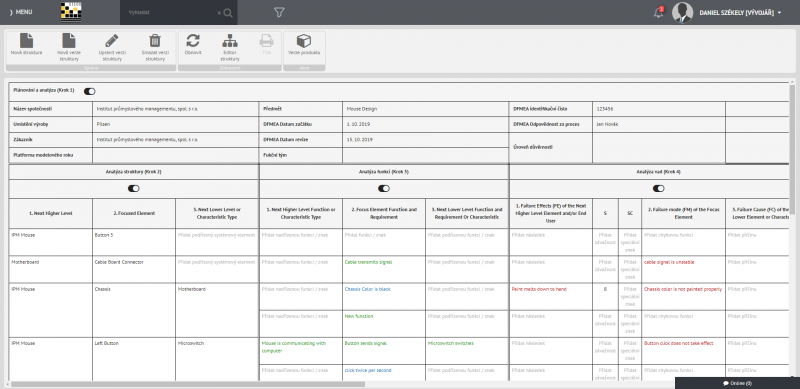Open 'Cable transmits signal' function
This screenshot has height=389, width=800.
[368, 262]
